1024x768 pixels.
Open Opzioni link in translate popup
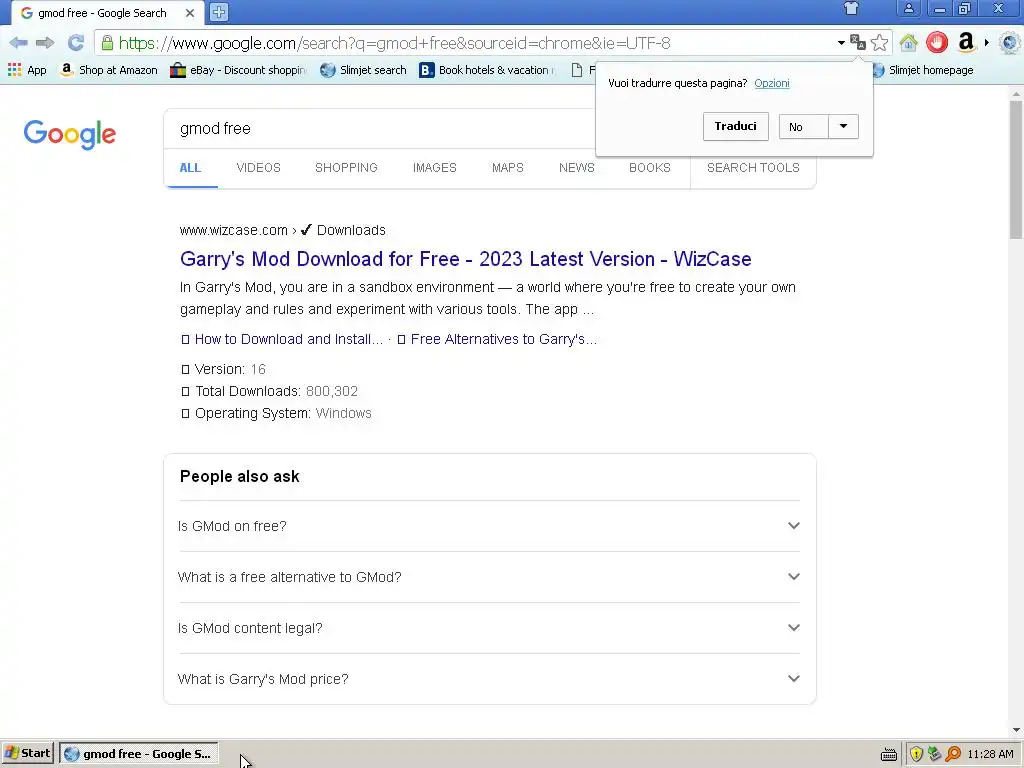click(771, 83)
